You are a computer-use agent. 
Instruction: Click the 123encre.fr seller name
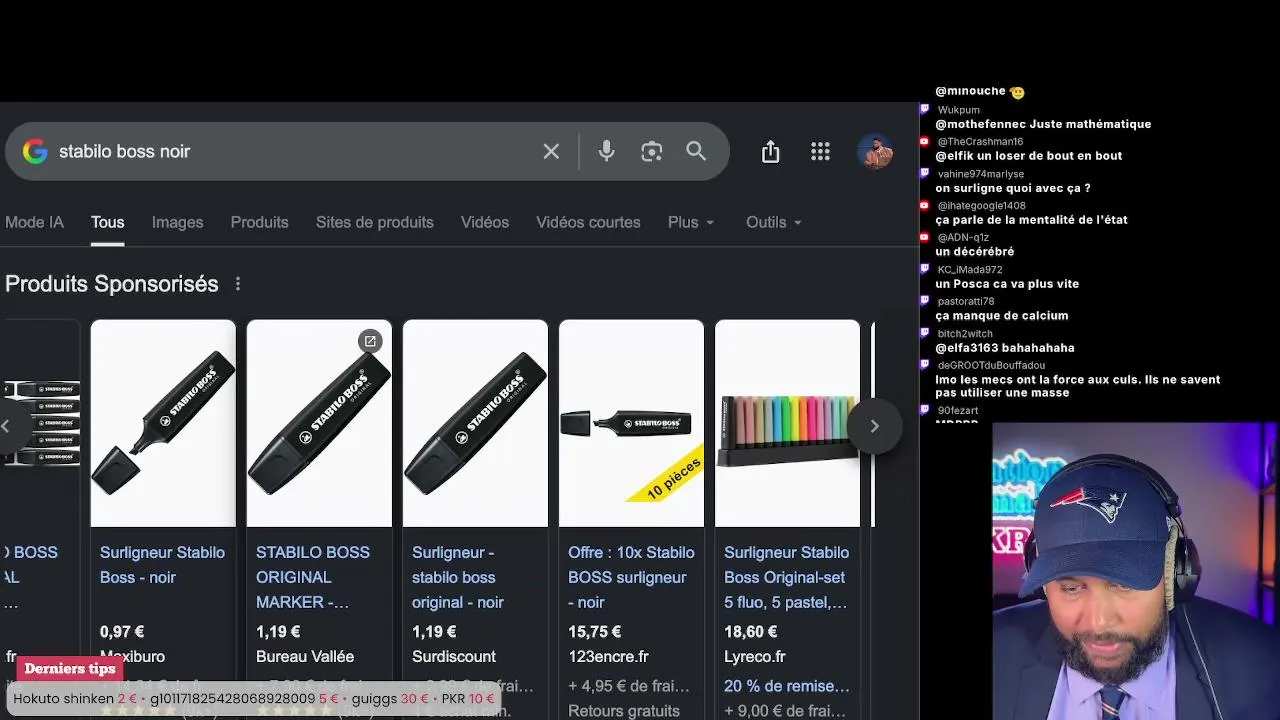click(608, 657)
